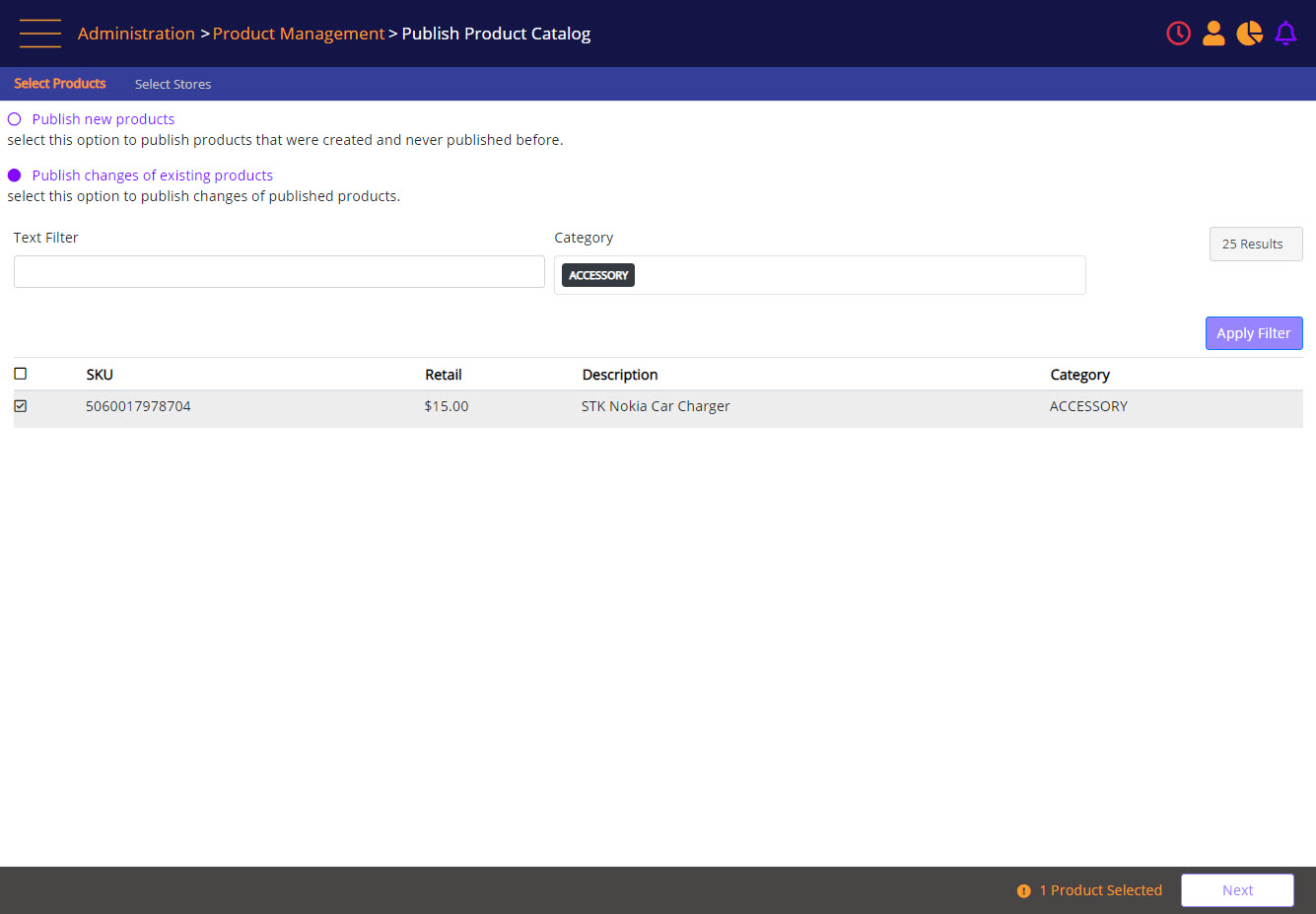This screenshot has width=1316, height=914.
Task: Select Publish changes of existing products radio
Action: (x=14, y=176)
